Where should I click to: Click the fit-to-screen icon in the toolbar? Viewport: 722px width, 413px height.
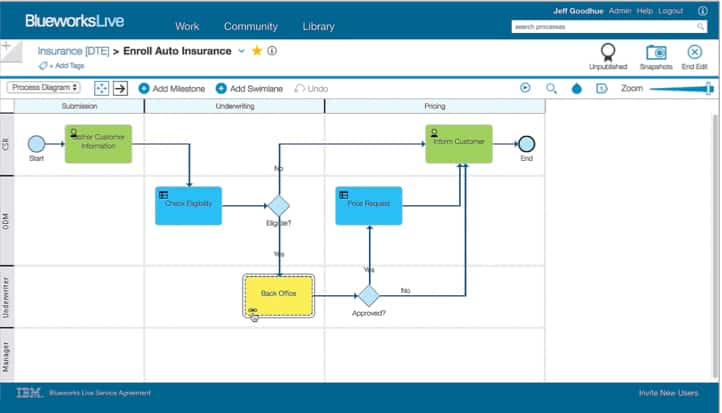tap(101, 88)
